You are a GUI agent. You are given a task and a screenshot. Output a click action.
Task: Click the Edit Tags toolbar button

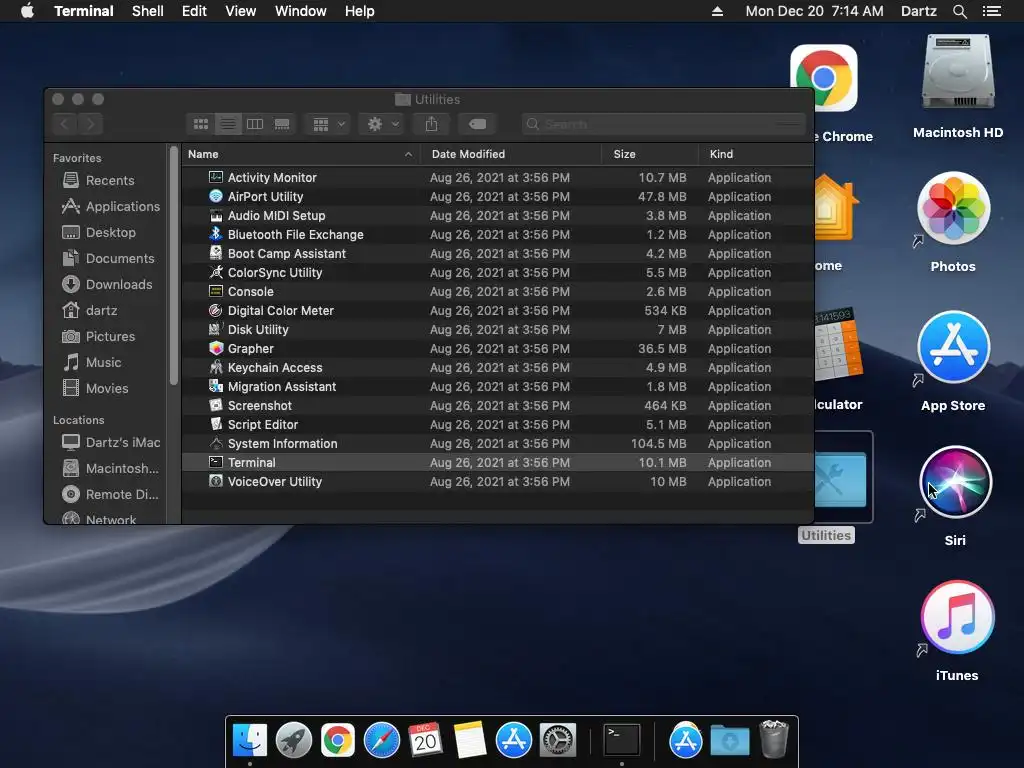pyautogui.click(x=477, y=124)
